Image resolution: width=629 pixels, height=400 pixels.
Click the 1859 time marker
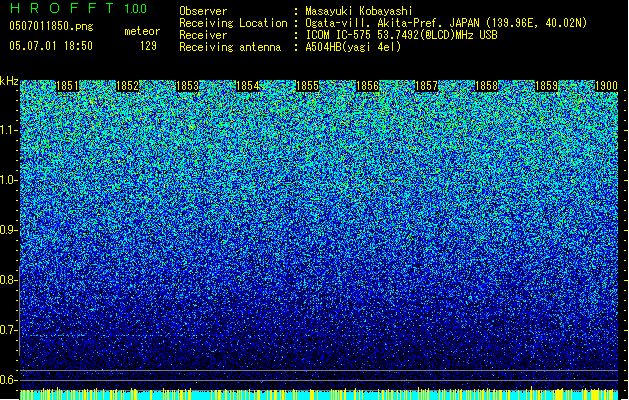(546, 86)
